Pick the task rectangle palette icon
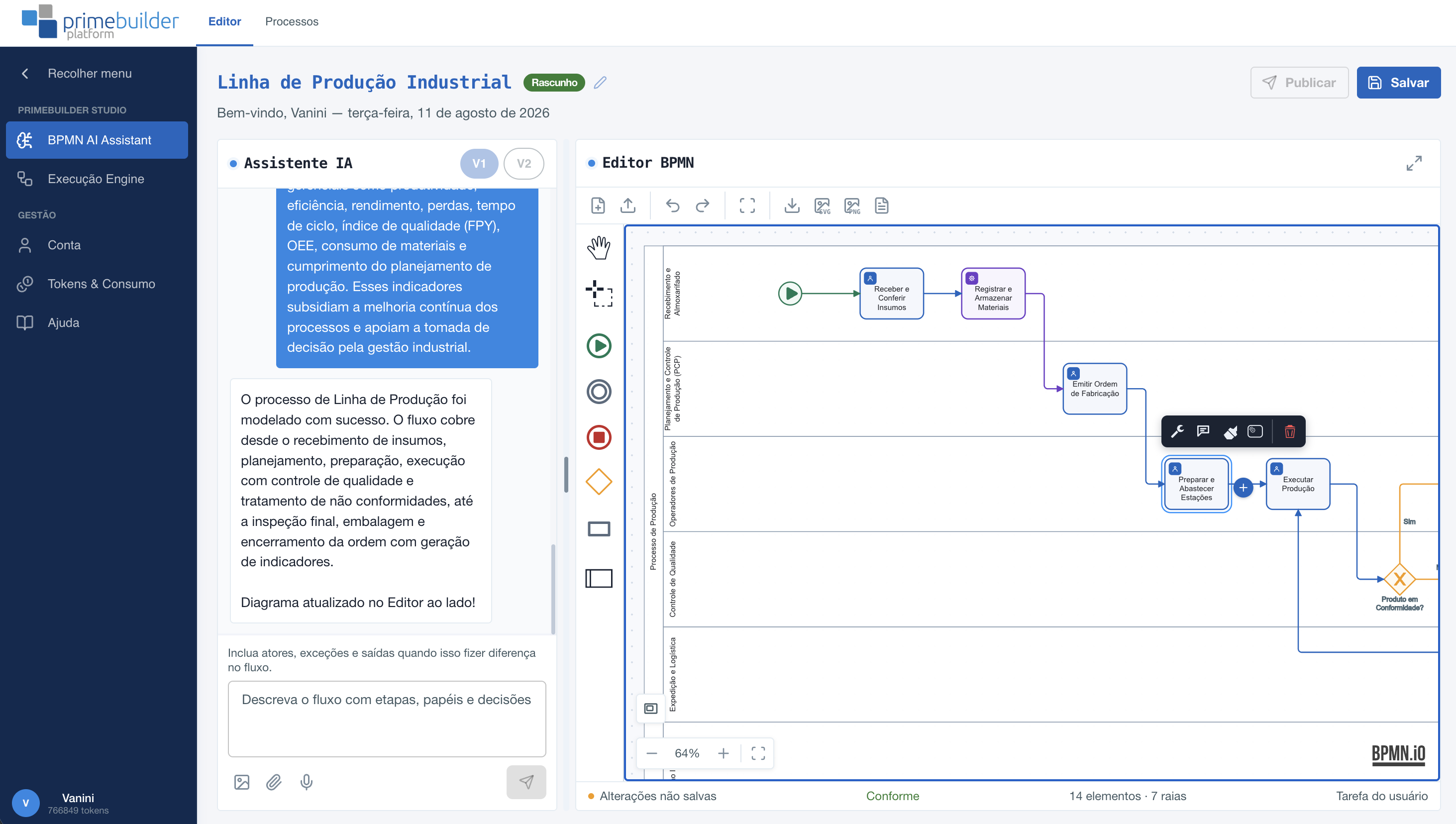The width and height of the screenshot is (1456, 824). point(598,528)
